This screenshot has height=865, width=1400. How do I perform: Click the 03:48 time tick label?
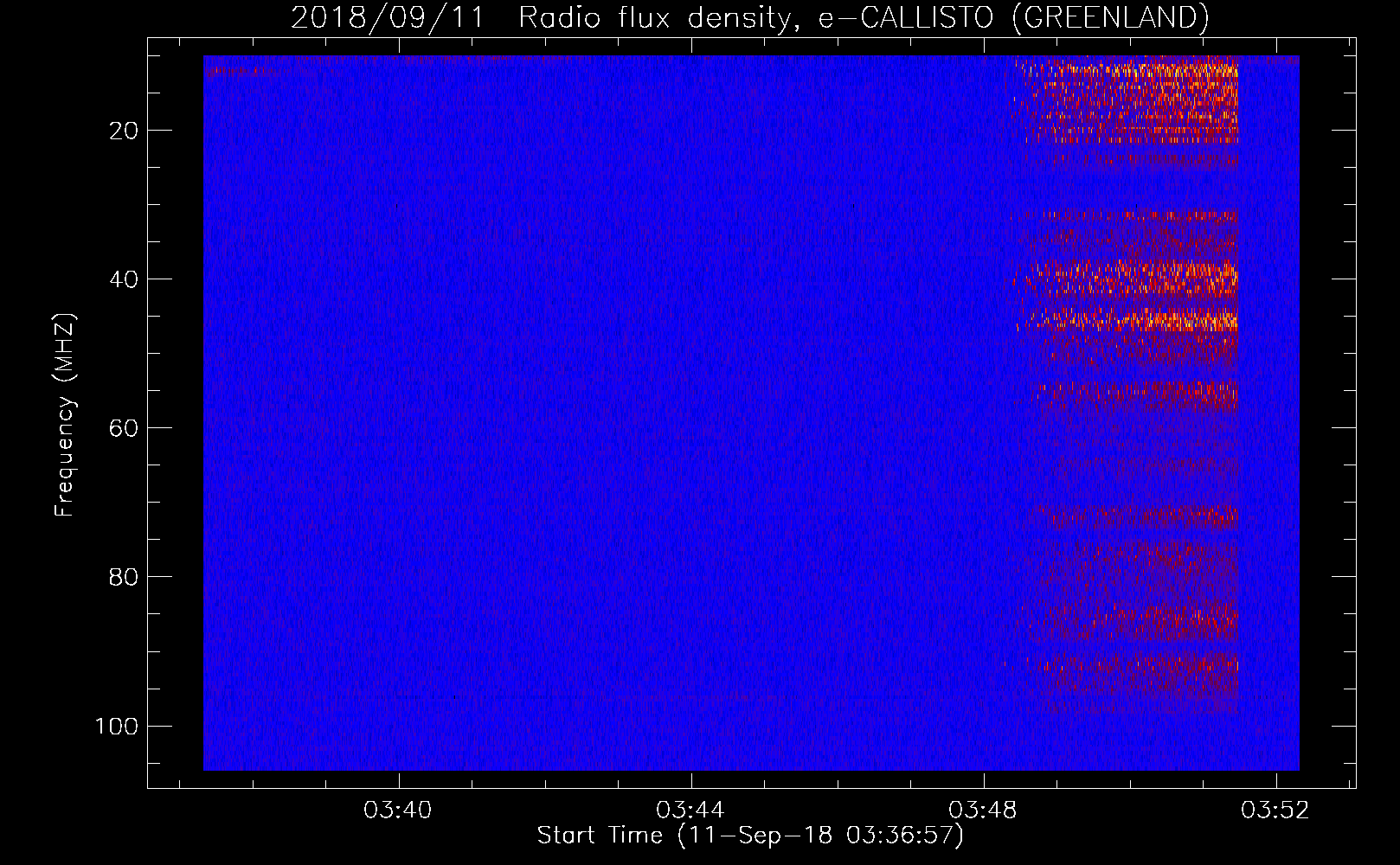coord(983,811)
